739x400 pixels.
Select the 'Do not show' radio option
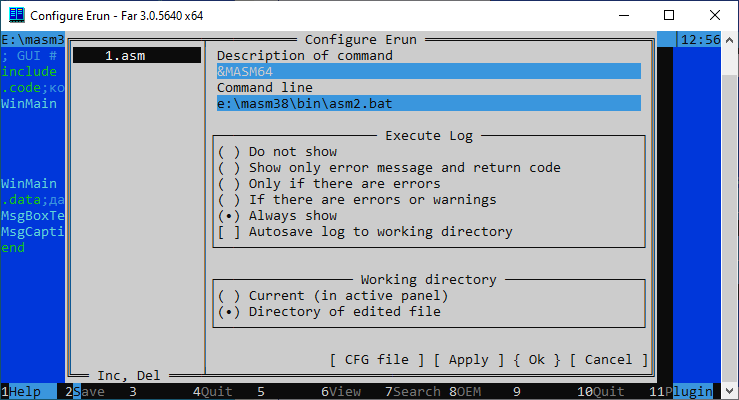pos(229,152)
